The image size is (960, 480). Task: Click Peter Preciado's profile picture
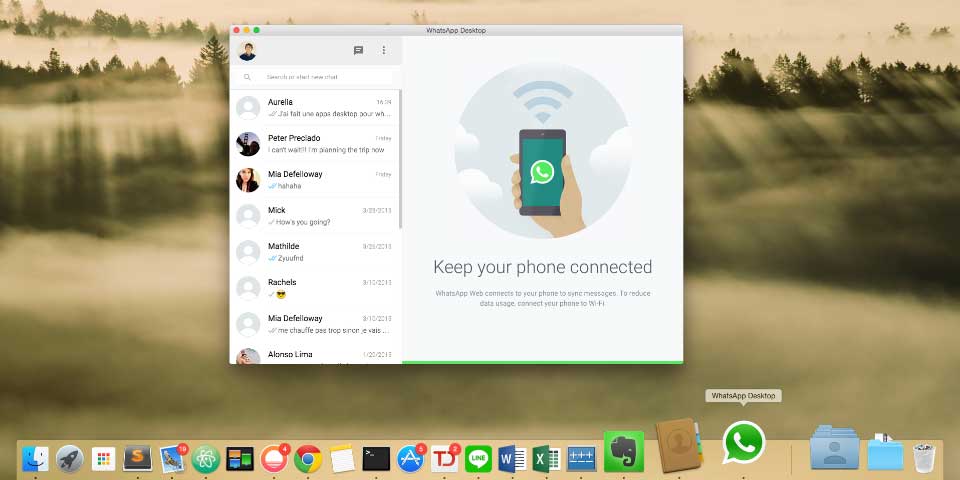click(x=248, y=144)
